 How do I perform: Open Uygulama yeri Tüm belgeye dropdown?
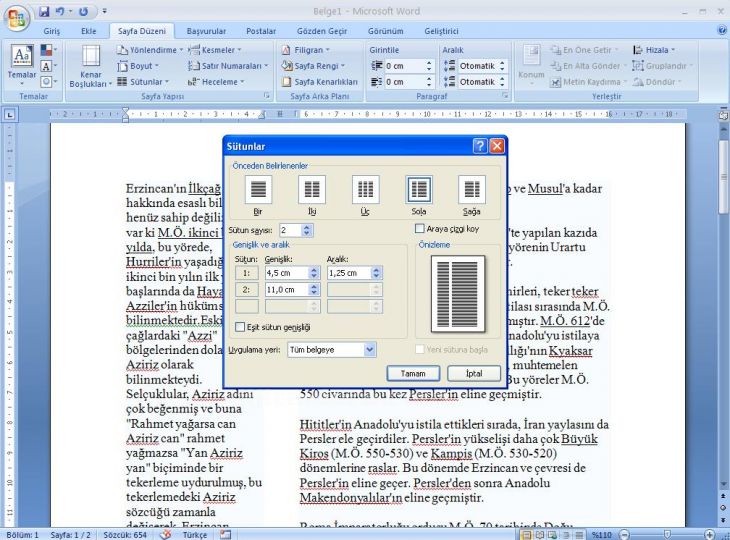(x=370, y=350)
